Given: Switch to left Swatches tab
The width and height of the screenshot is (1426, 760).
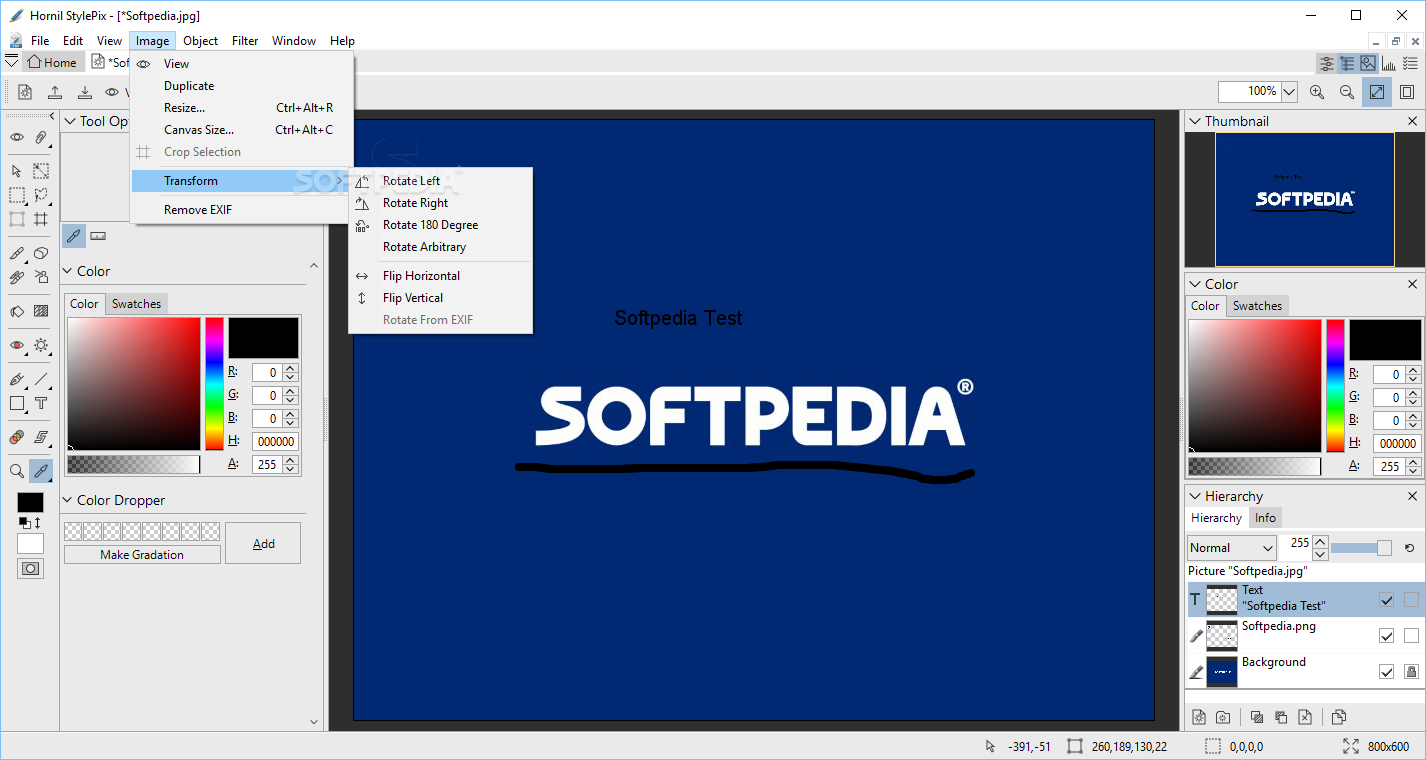Looking at the screenshot, I should click(136, 304).
